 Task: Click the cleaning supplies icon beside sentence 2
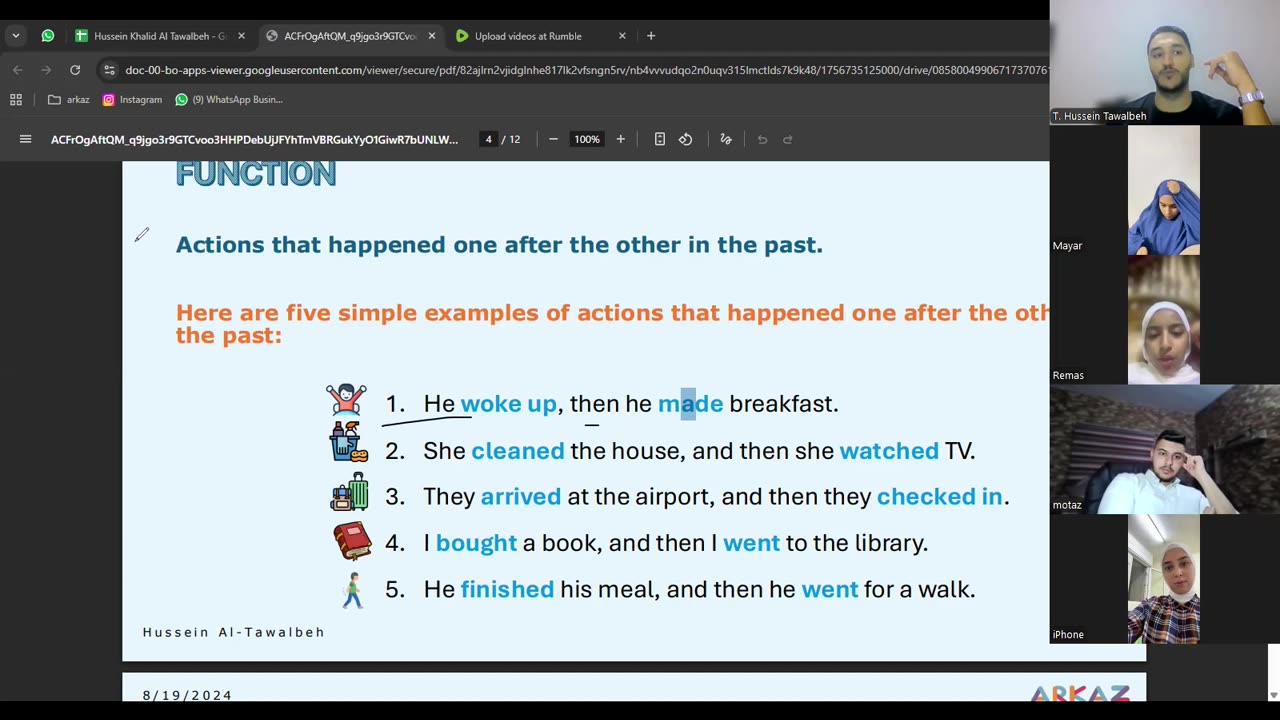pyautogui.click(x=349, y=442)
